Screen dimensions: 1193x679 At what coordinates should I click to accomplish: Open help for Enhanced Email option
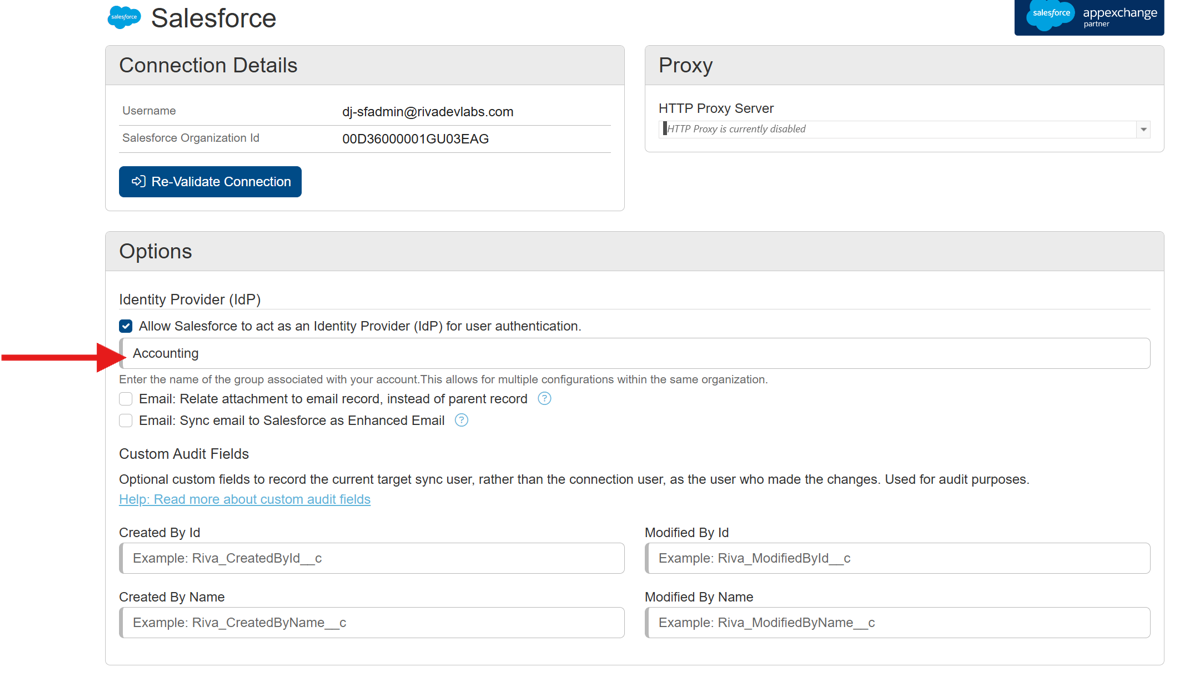click(461, 420)
